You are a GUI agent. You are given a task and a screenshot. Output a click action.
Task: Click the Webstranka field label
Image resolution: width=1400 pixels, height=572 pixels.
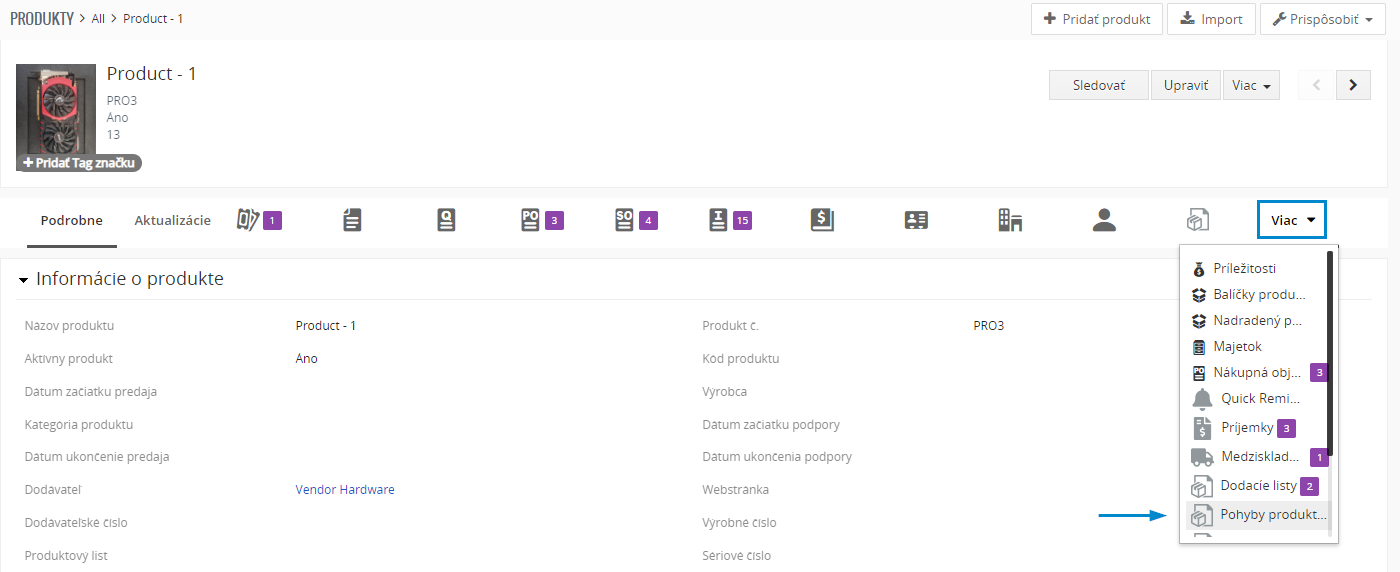click(735, 489)
